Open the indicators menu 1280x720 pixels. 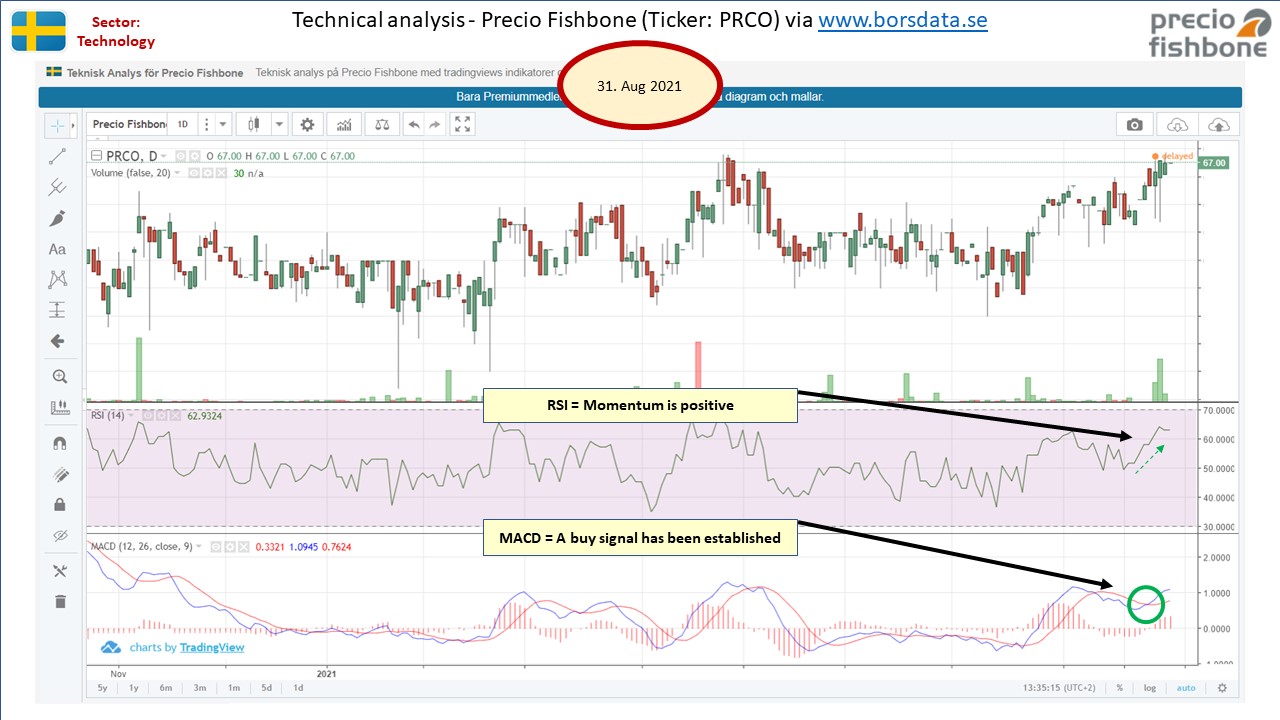pyautogui.click(x=344, y=124)
